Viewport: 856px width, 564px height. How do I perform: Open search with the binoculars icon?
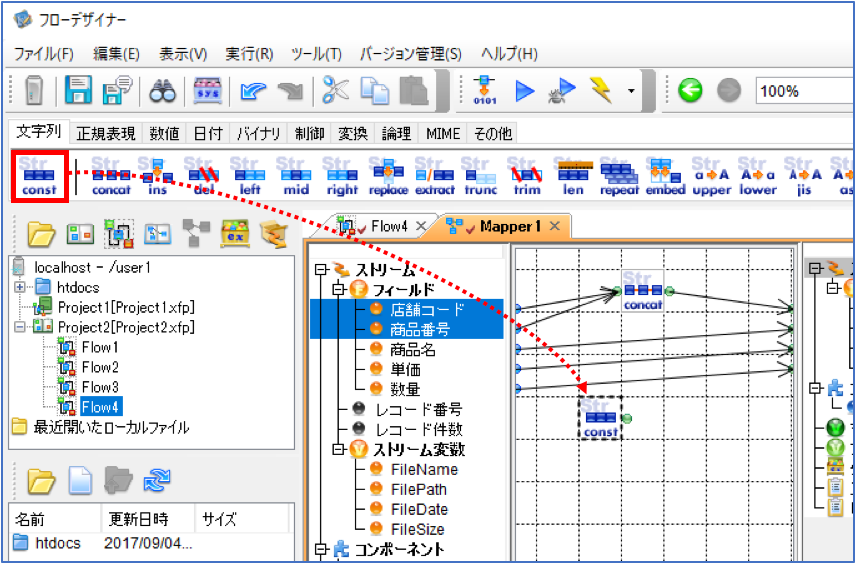[162, 91]
